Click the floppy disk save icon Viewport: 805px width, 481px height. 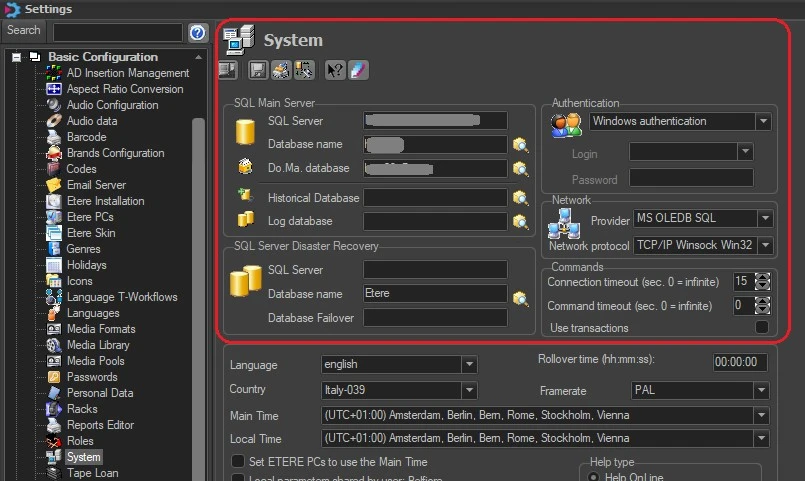coord(257,70)
